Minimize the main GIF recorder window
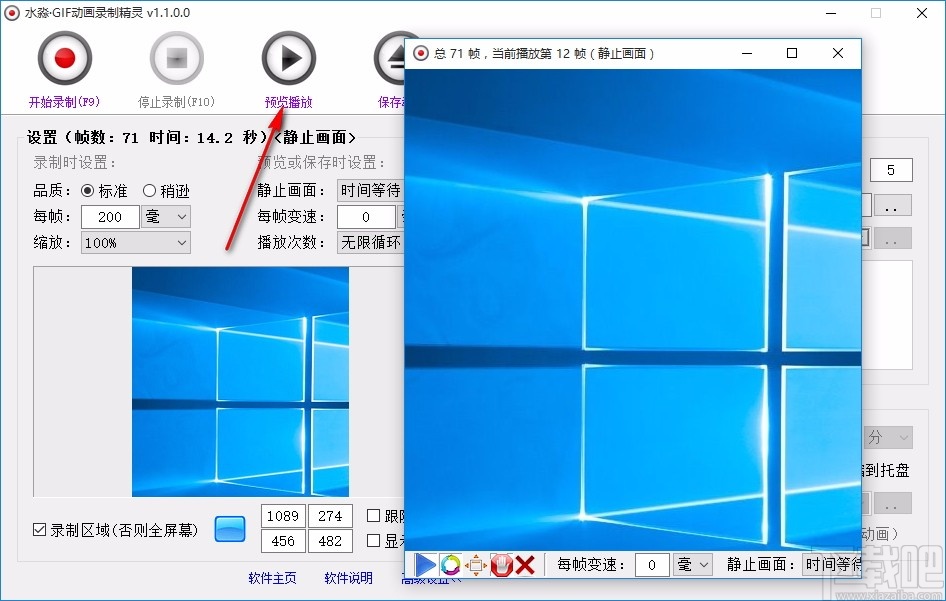Screen dimensions: 946x601 point(831,13)
